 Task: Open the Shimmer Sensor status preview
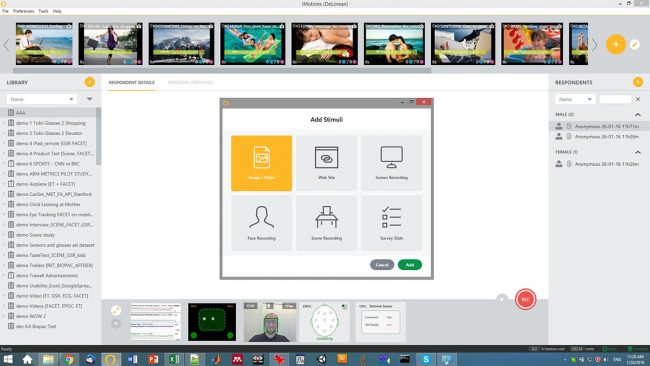[380, 322]
